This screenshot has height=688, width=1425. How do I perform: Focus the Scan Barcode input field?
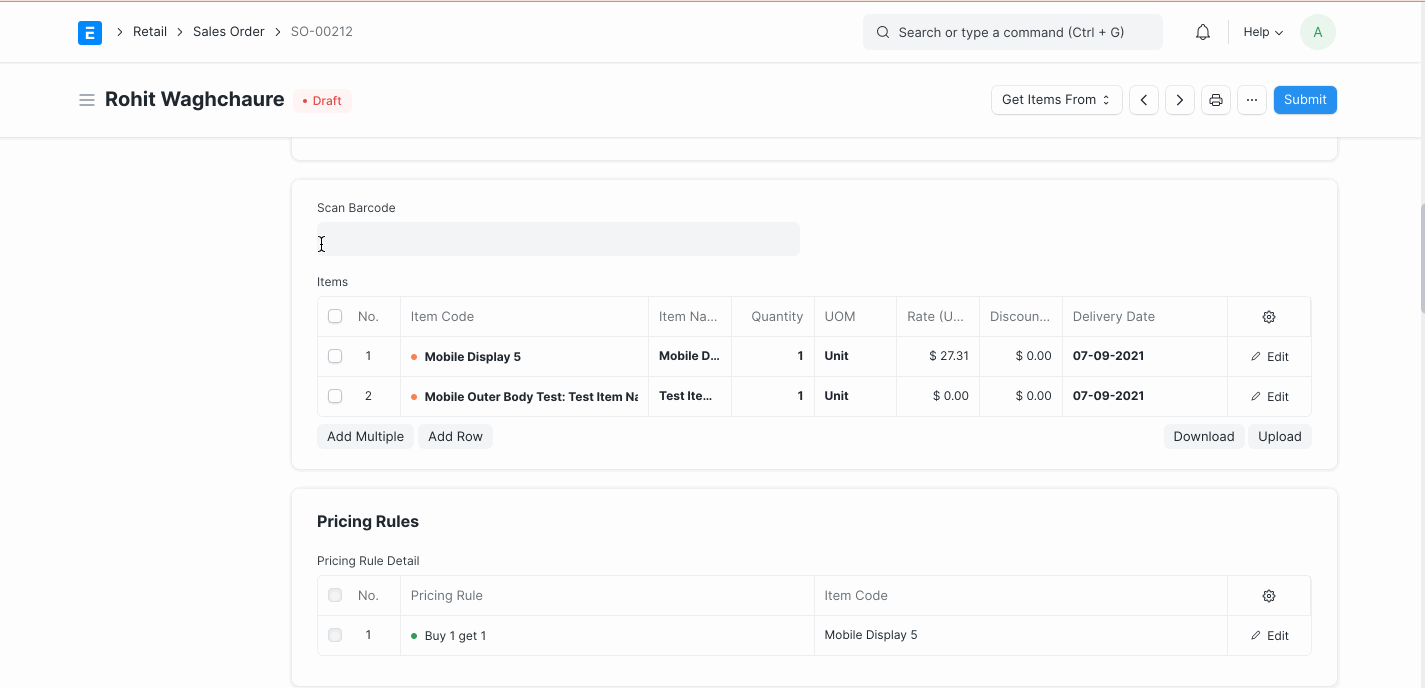tap(558, 239)
